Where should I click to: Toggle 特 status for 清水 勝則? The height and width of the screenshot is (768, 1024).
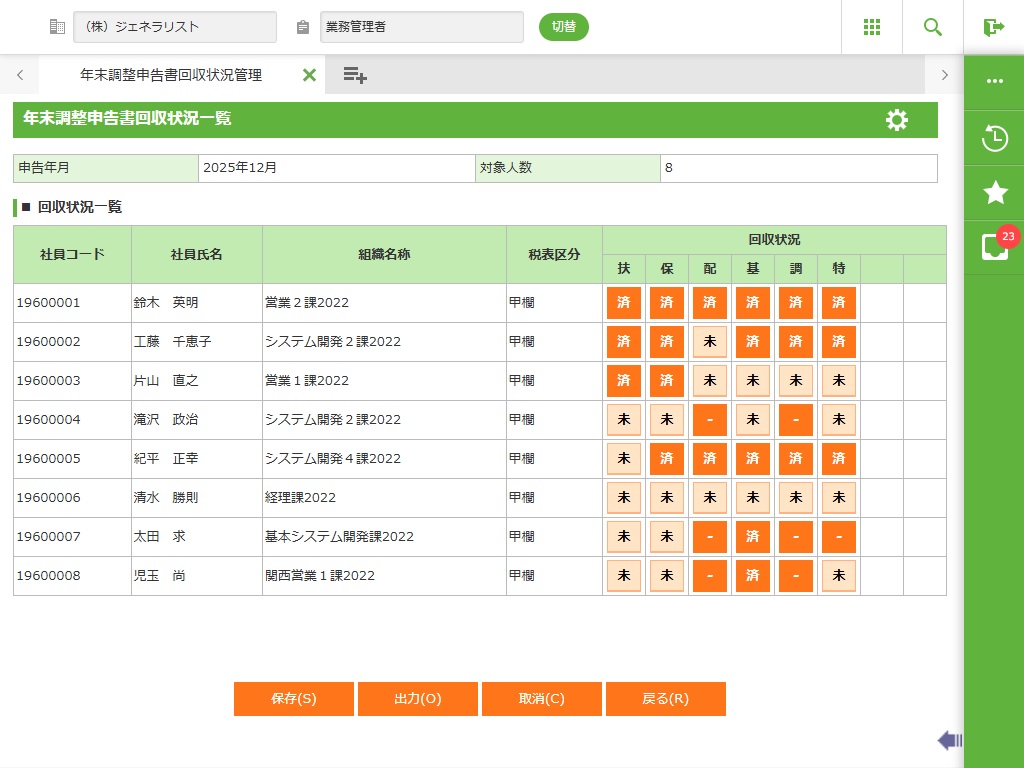coord(839,498)
